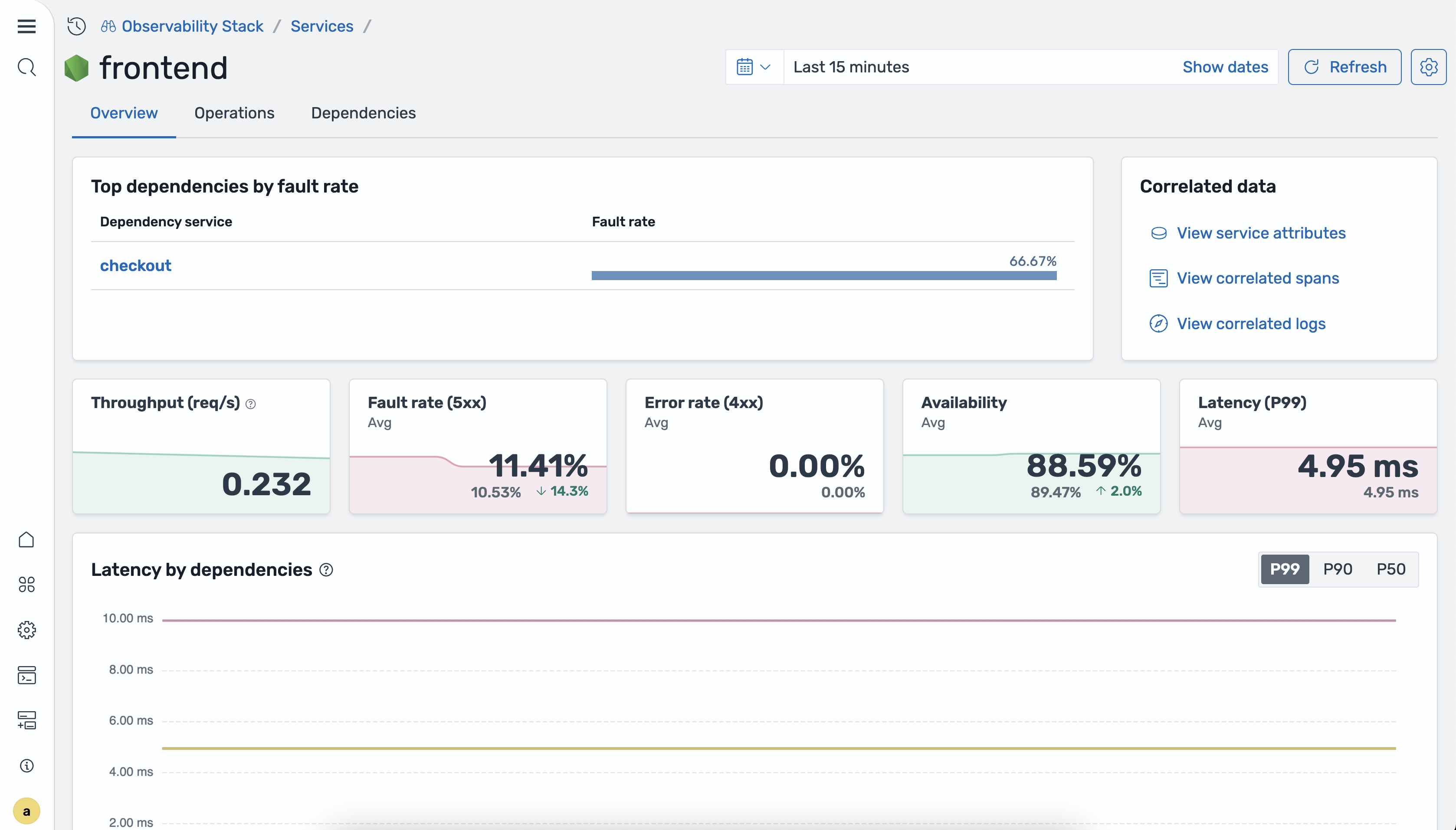The image size is (1456, 830).
Task: Open the sidebar search icon
Action: (x=26, y=67)
